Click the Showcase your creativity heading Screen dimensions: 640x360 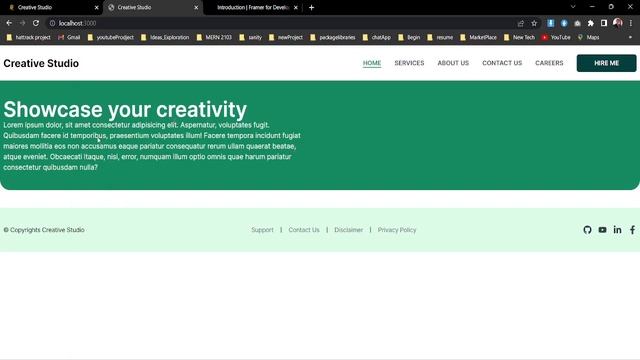pos(125,109)
